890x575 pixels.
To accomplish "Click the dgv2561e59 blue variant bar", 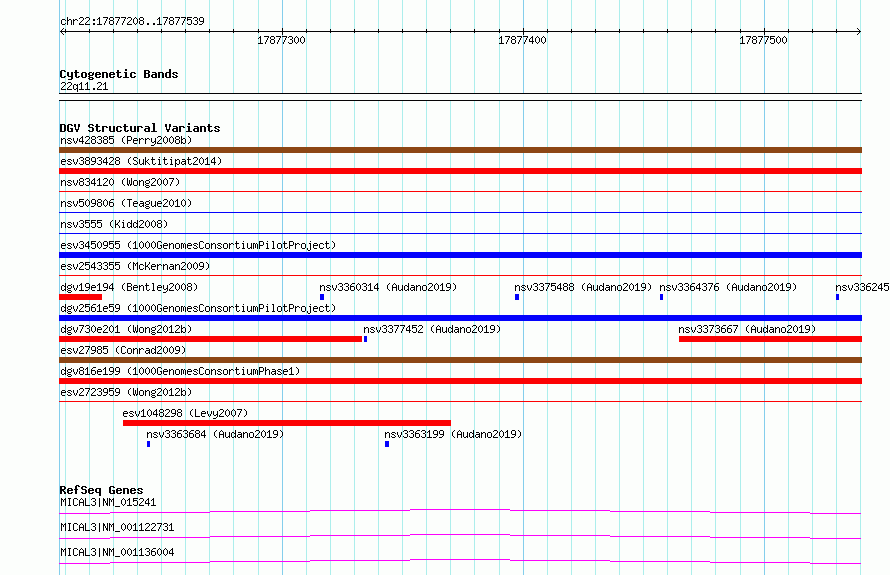I will coord(460,318).
